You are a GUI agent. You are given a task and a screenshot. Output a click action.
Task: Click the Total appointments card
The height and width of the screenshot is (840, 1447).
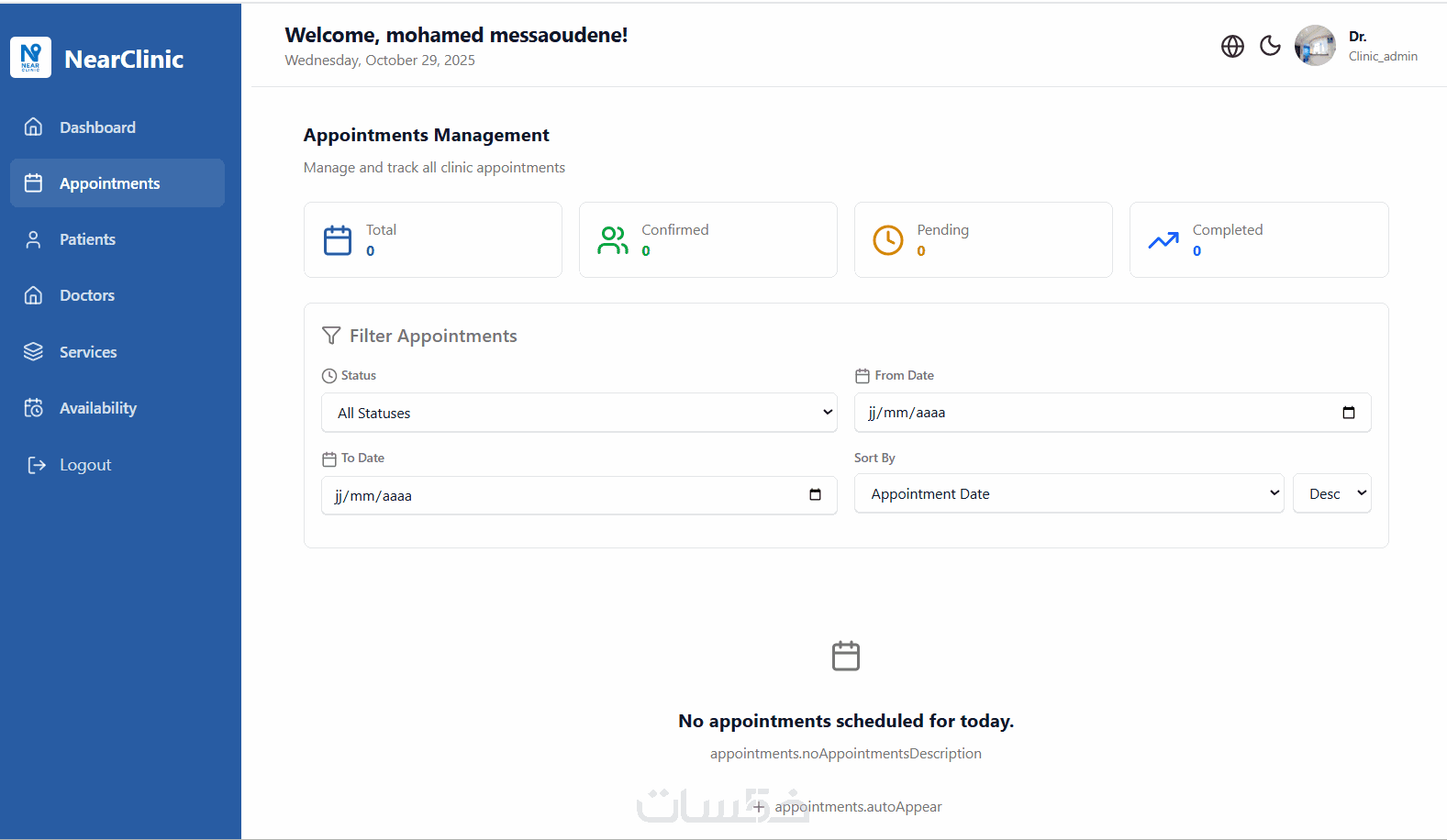432,239
